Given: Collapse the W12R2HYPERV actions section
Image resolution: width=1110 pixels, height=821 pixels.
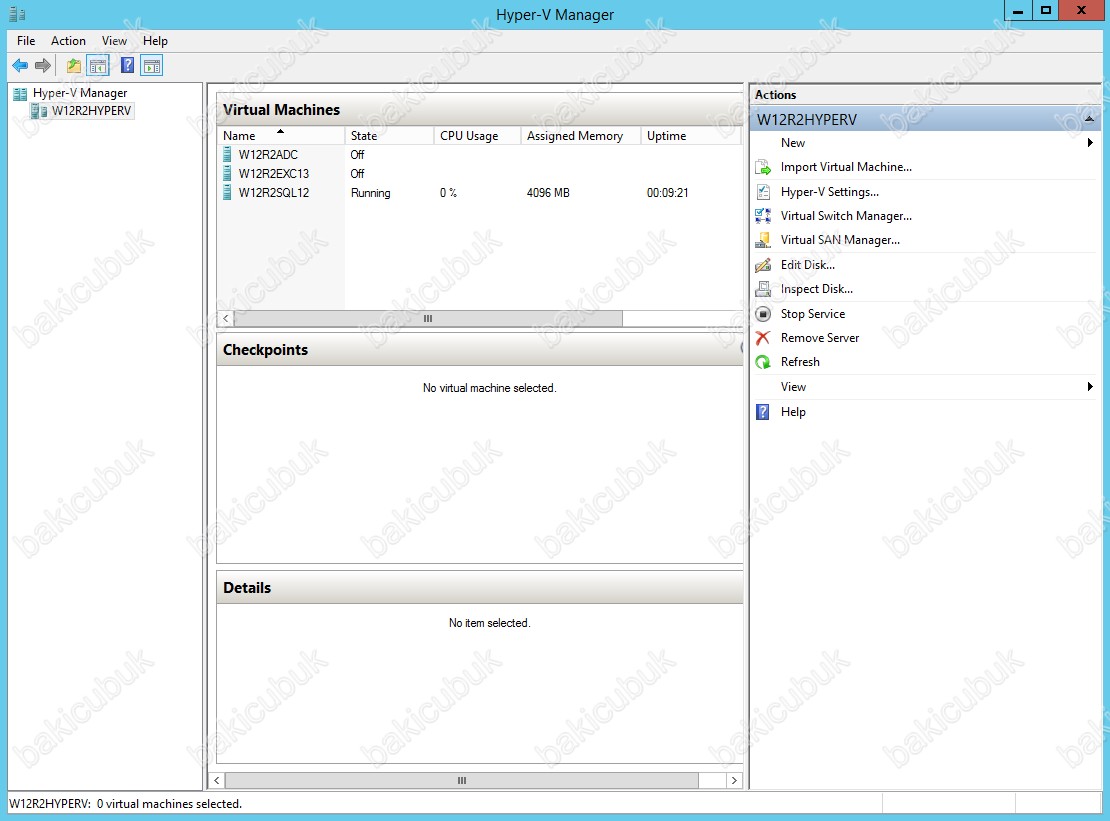Looking at the screenshot, I should pyautogui.click(x=1089, y=119).
